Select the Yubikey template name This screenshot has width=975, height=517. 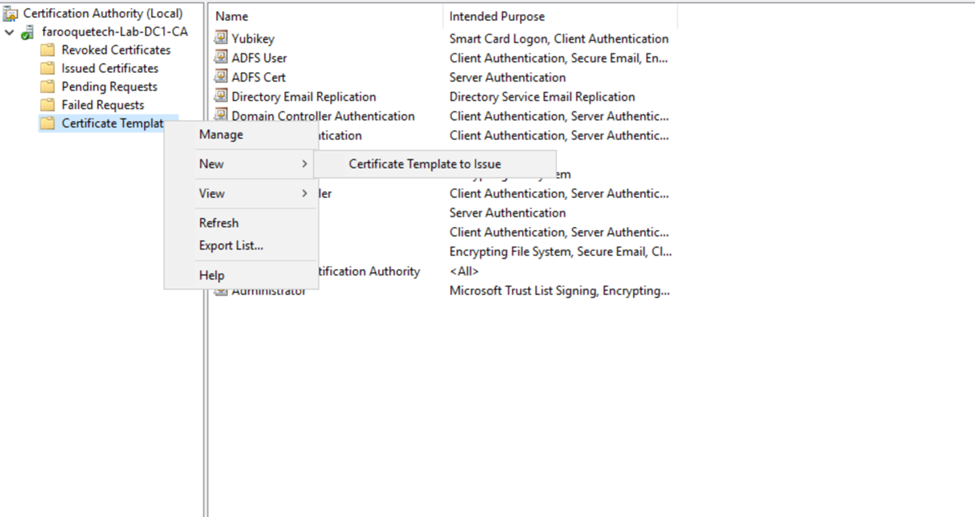pos(252,39)
